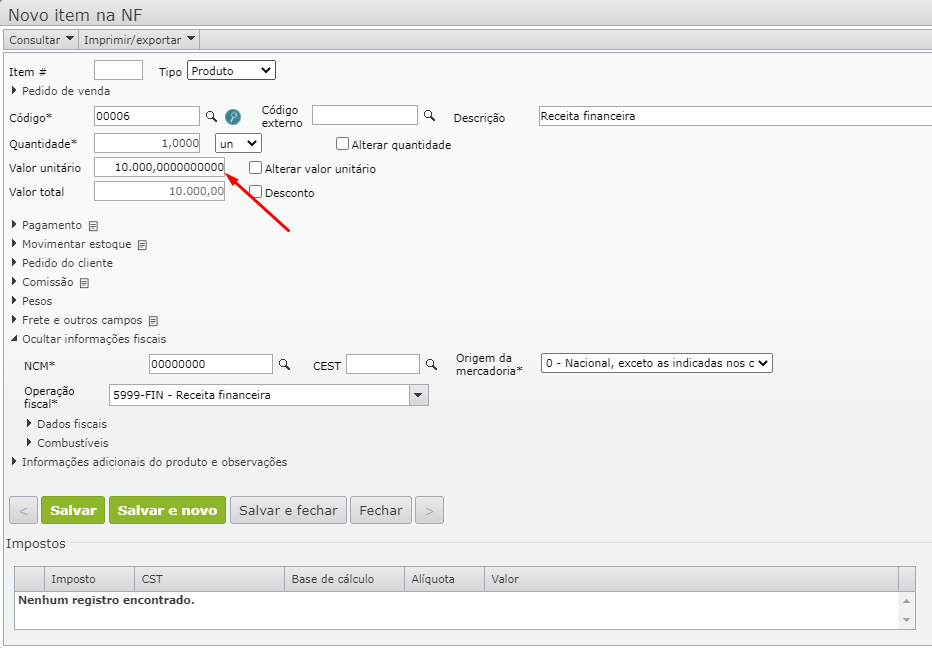Toggle the Alterar quantidade checkbox
Screen dimensions: 932x648
coord(342,144)
